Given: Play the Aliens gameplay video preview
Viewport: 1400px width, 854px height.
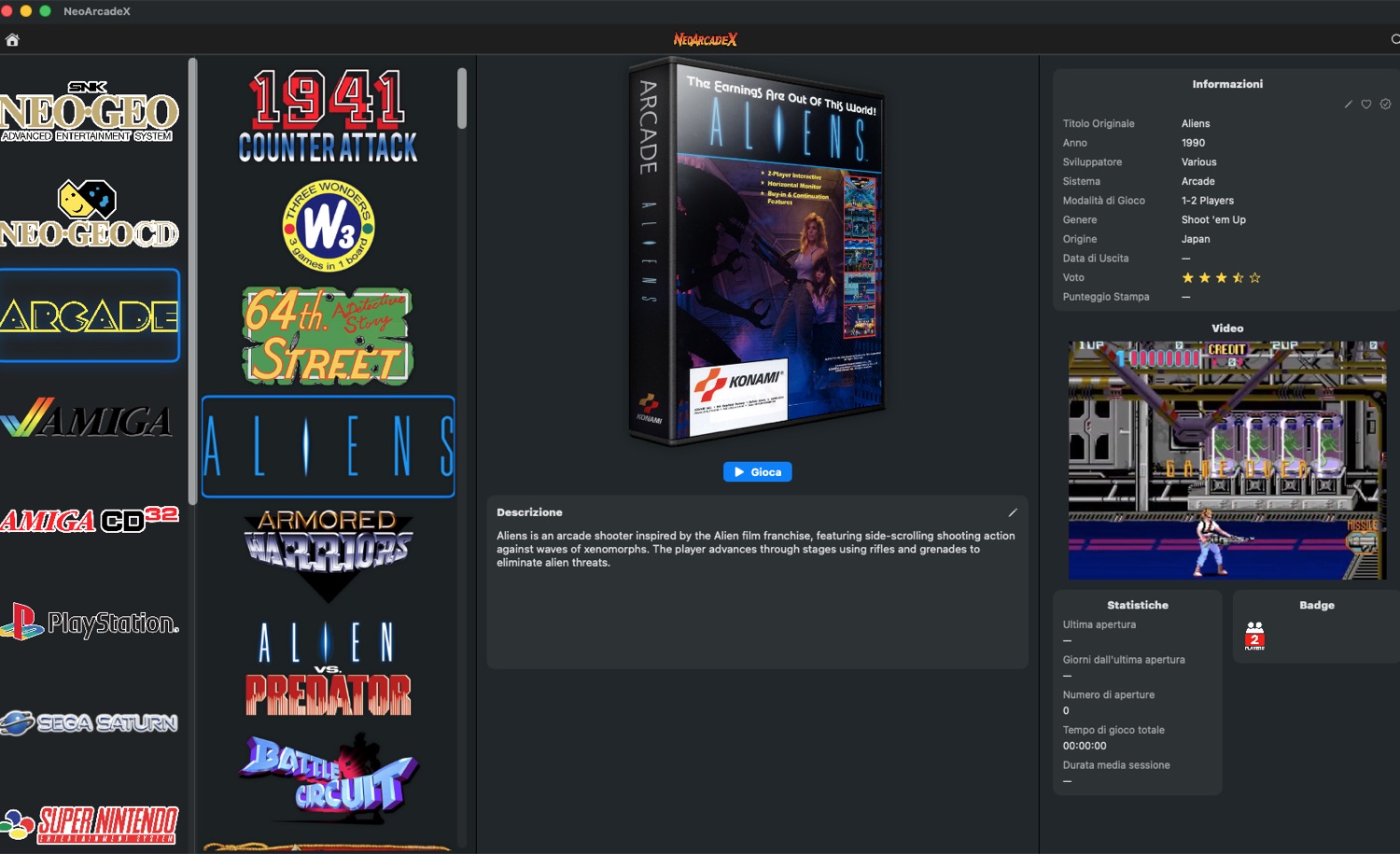Looking at the screenshot, I should coord(1227,460).
